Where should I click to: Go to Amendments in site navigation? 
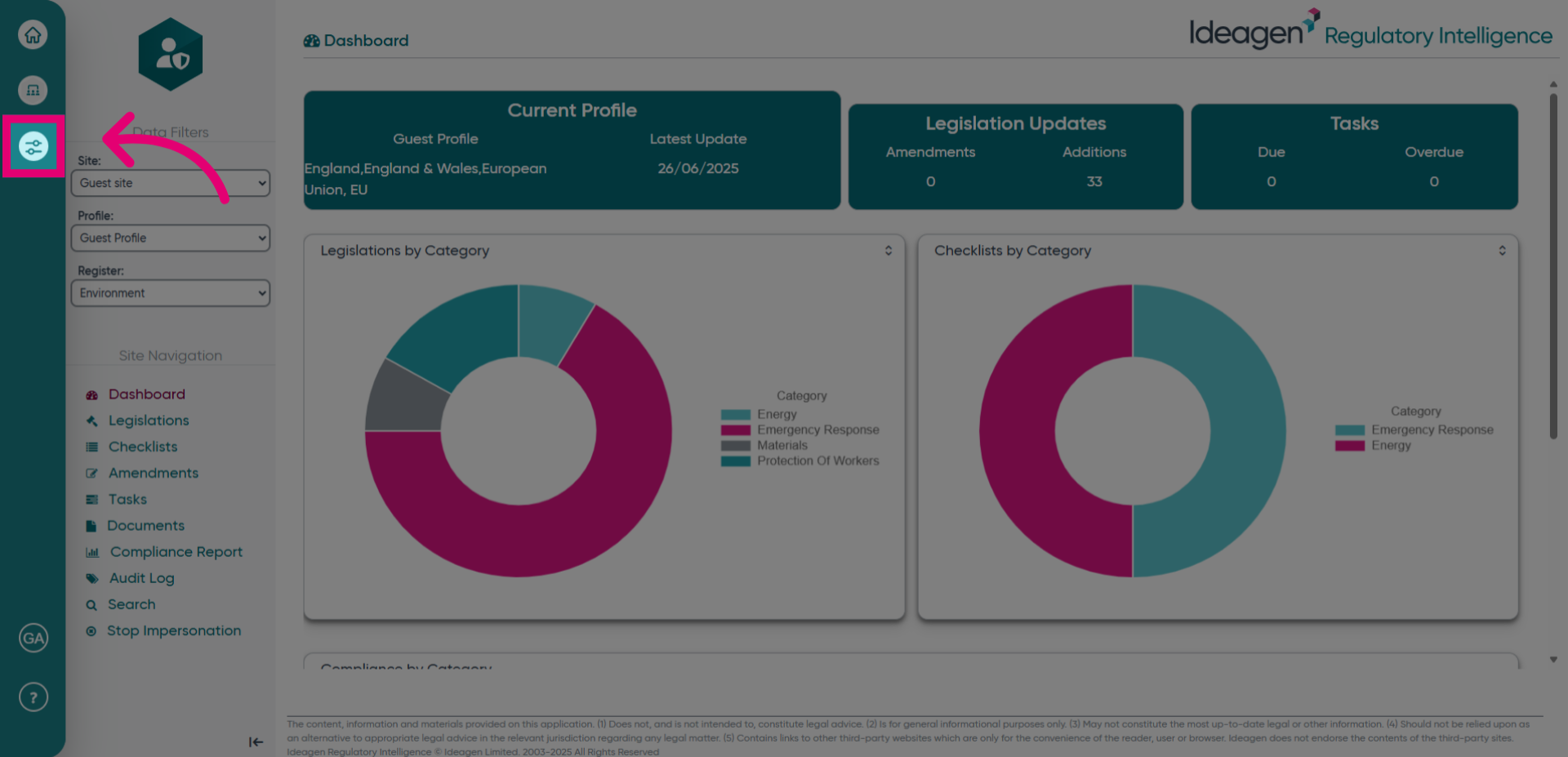click(x=154, y=473)
